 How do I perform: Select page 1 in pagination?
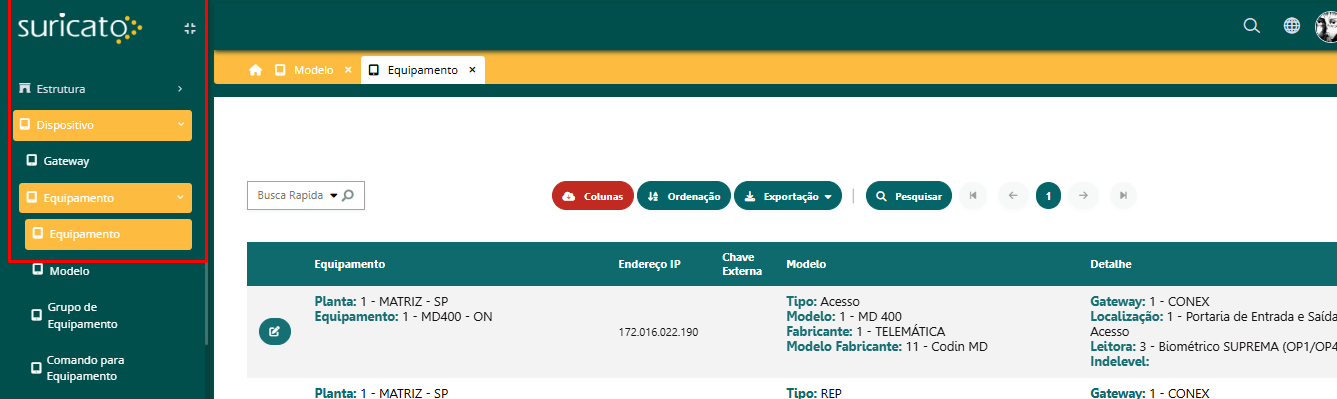coord(1048,196)
